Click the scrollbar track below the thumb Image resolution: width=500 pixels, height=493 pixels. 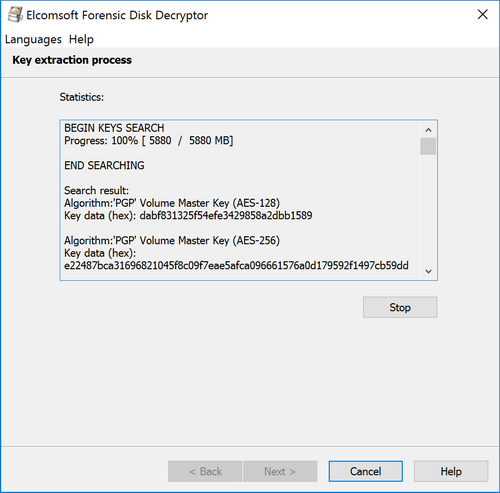(428, 209)
